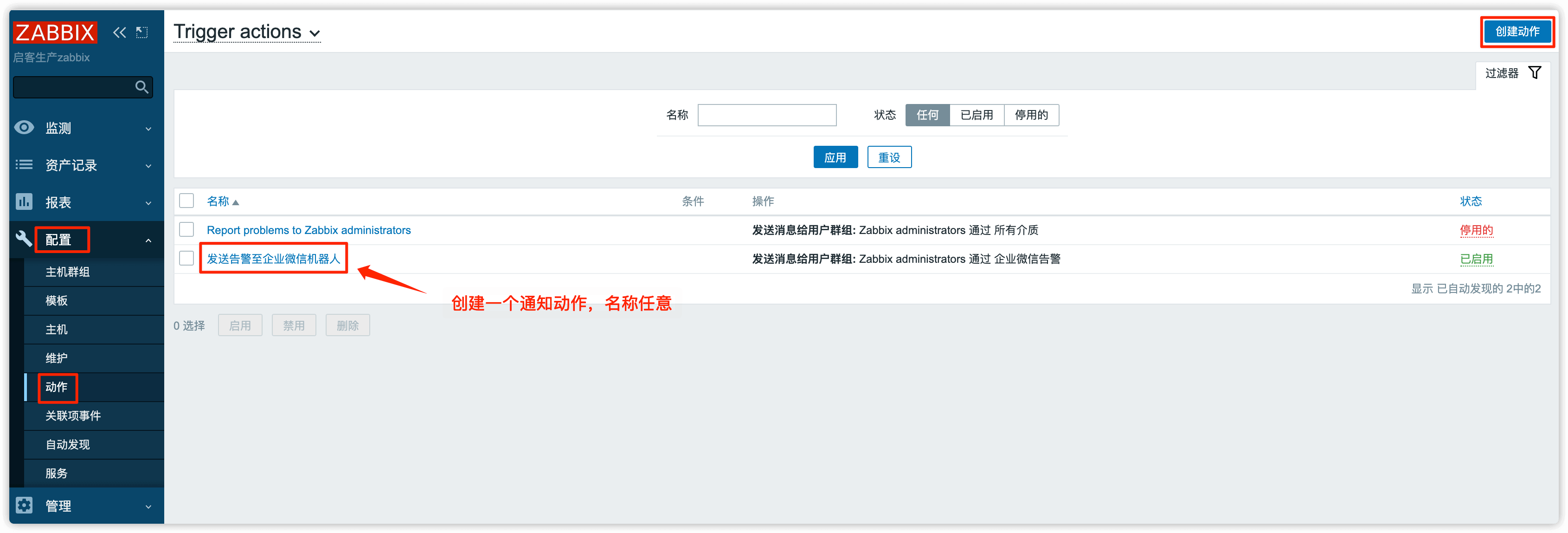This screenshot has width=1568, height=533.
Task: Check the Report problems to Zabbix administrators row
Action: click(186, 230)
